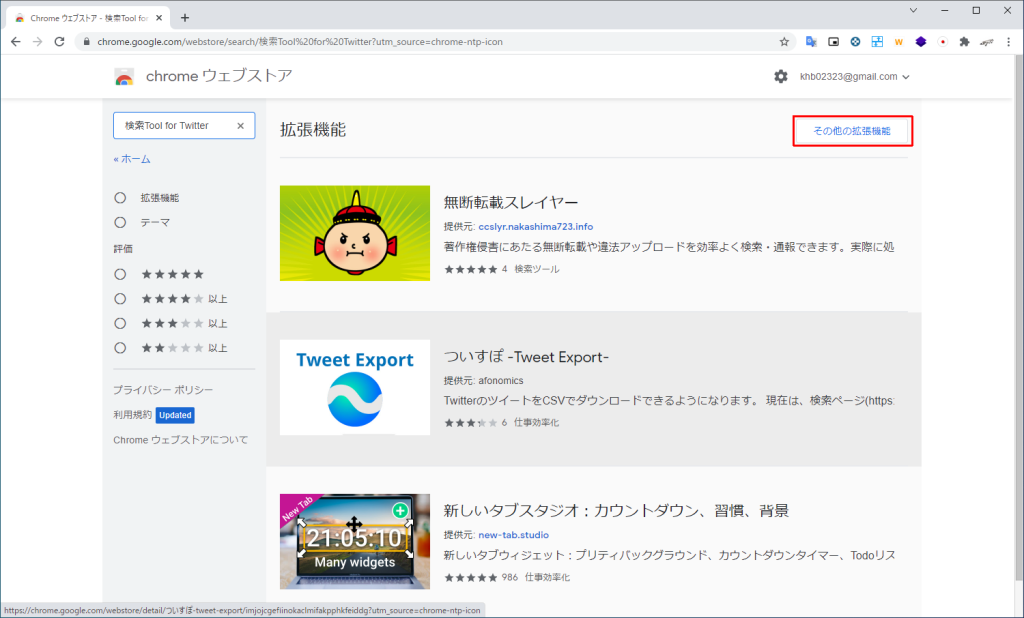Click the purple diamond extension icon
The width and height of the screenshot is (1024, 618).
(921, 41)
